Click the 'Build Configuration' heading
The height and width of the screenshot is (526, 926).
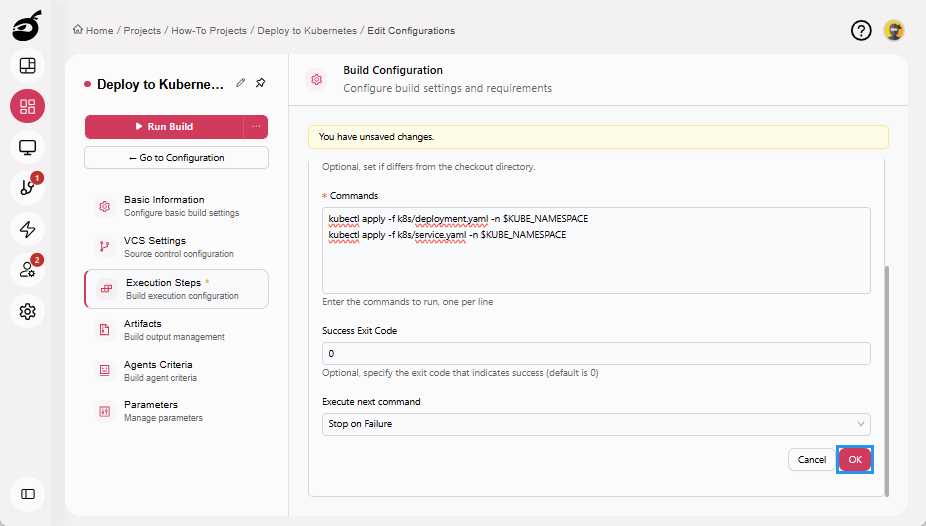pos(393,70)
